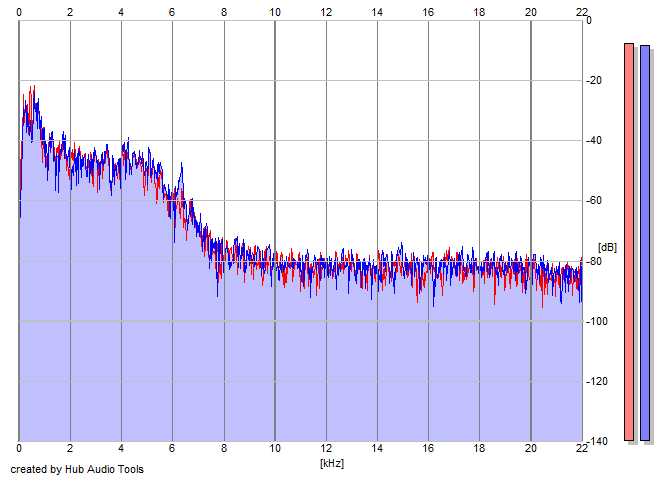Click the [dB] axis unit label
The width and height of the screenshot is (664, 481).
click(x=607, y=247)
